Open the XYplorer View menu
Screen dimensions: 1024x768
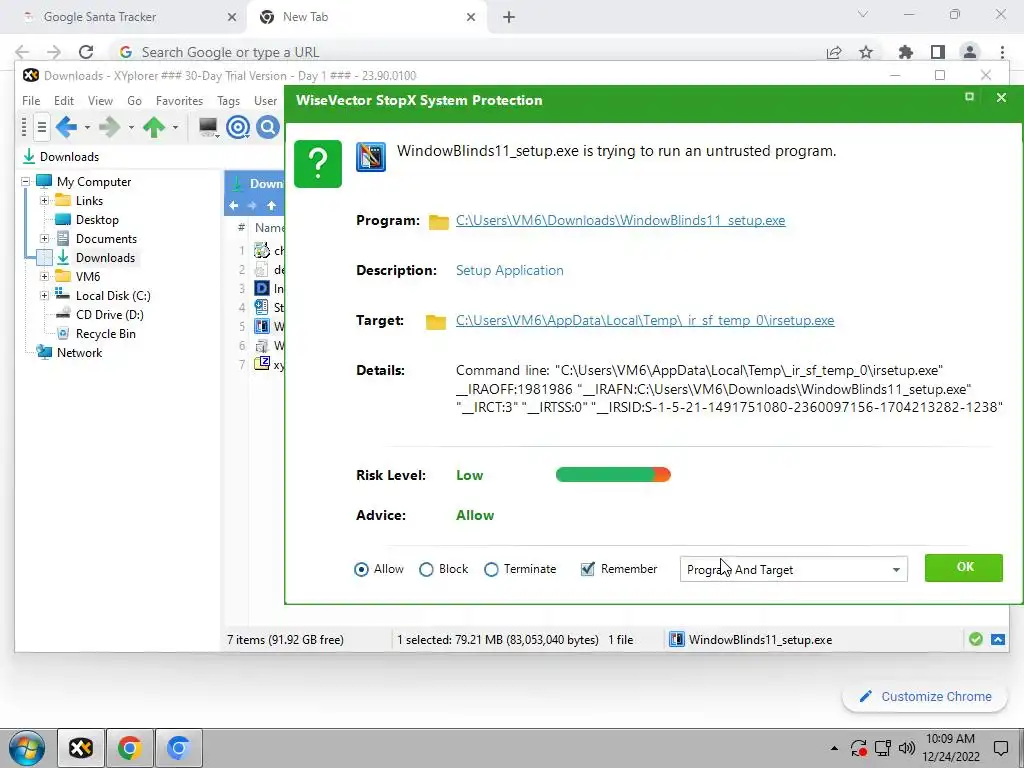pos(100,101)
